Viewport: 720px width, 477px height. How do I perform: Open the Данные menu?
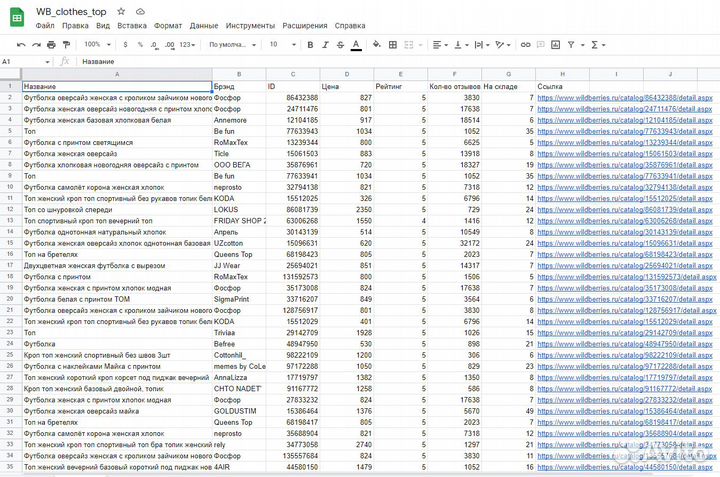click(204, 24)
